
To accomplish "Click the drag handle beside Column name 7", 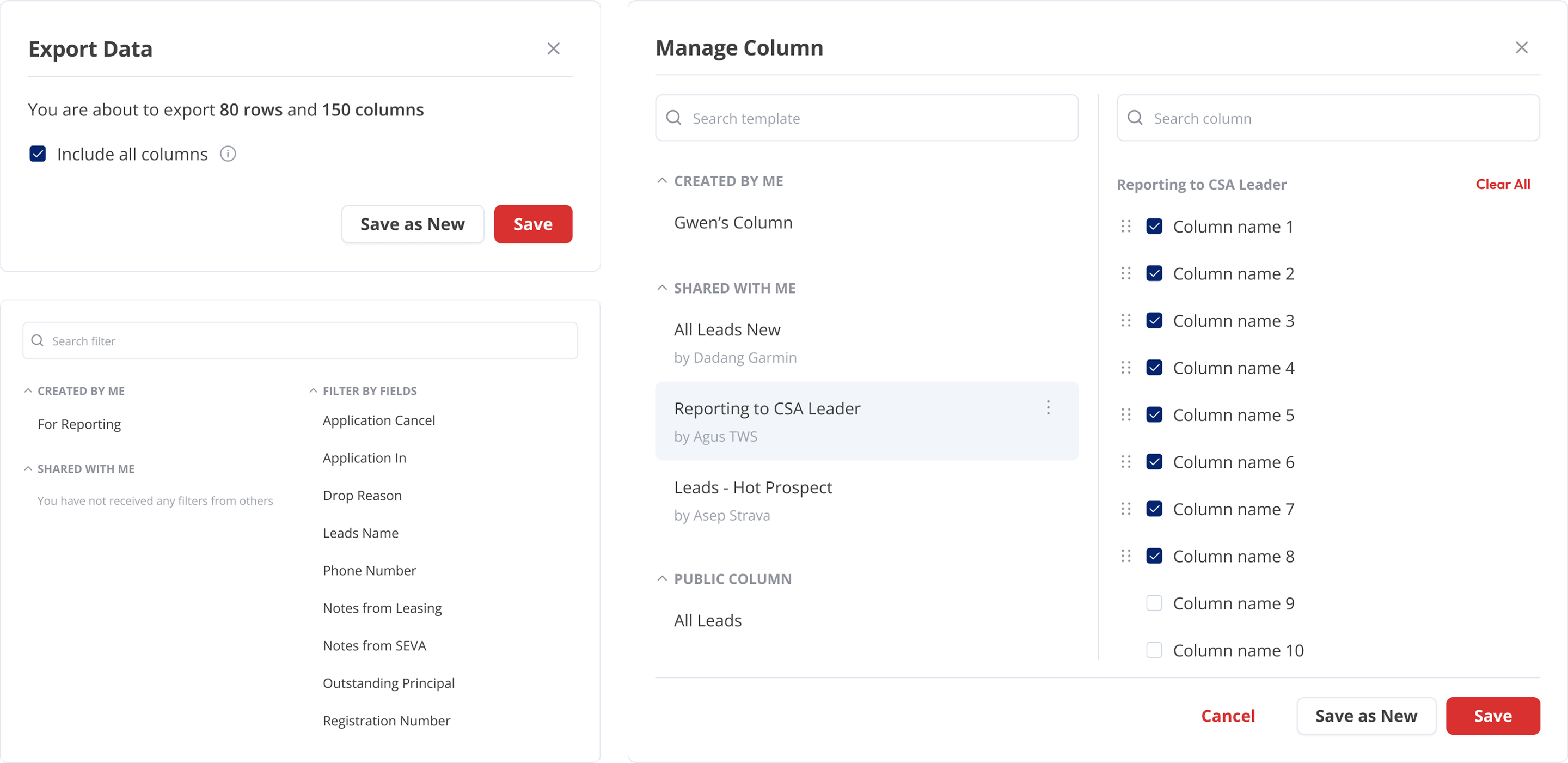I will coord(1126,509).
